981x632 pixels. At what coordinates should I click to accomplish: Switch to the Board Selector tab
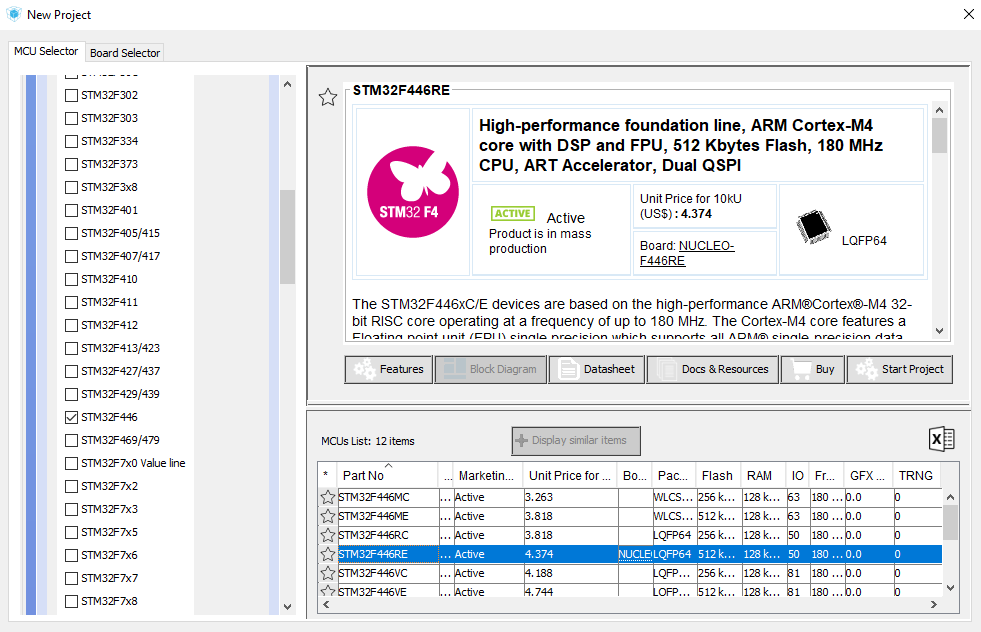tap(125, 53)
